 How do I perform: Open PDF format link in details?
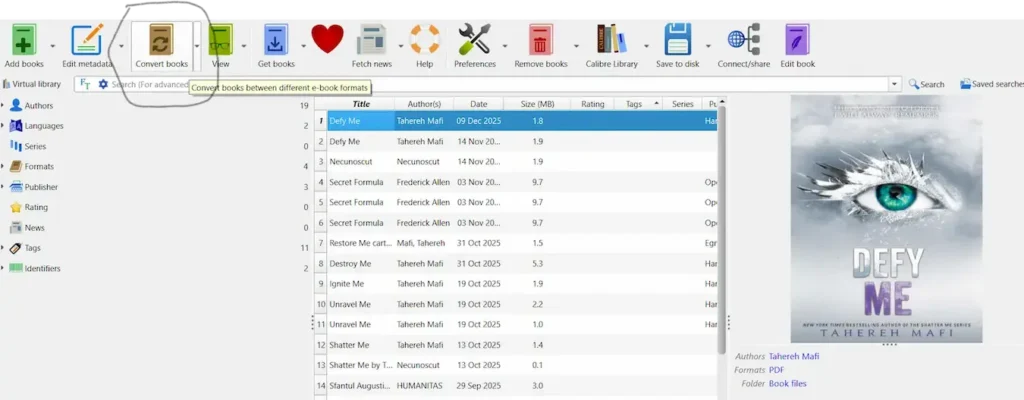(776, 370)
